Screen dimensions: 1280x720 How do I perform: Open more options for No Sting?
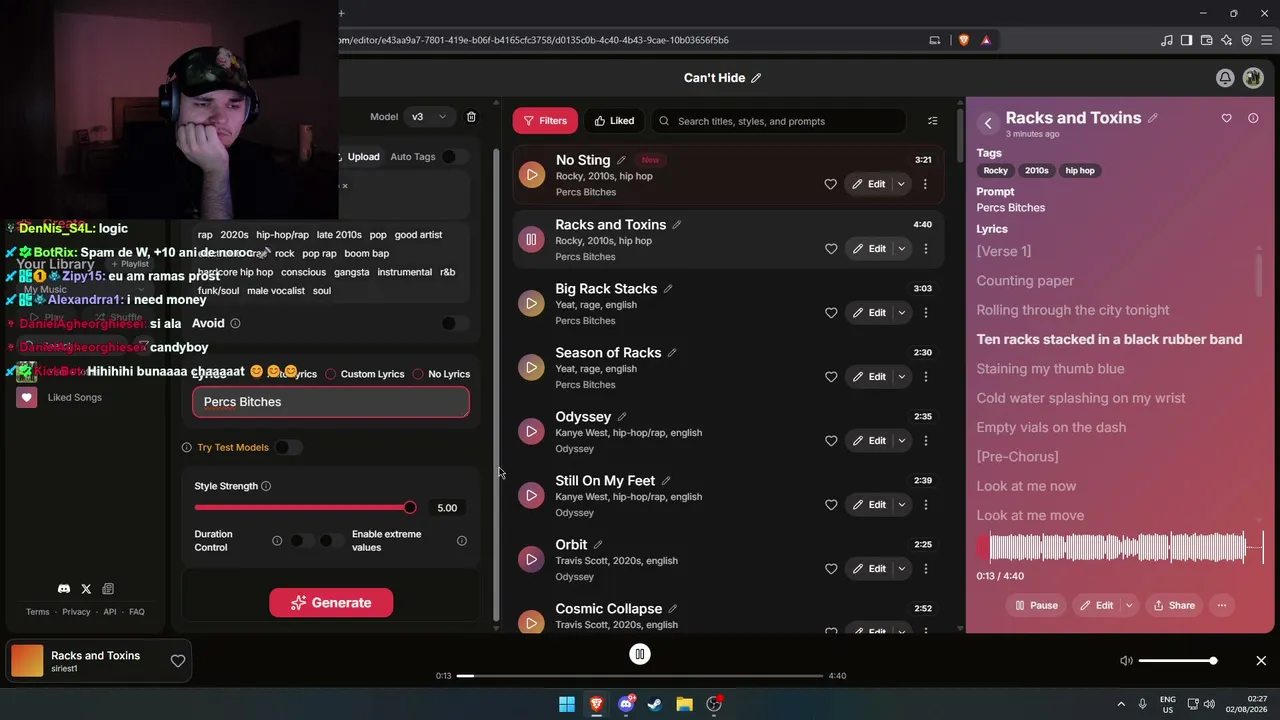pyautogui.click(x=925, y=184)
